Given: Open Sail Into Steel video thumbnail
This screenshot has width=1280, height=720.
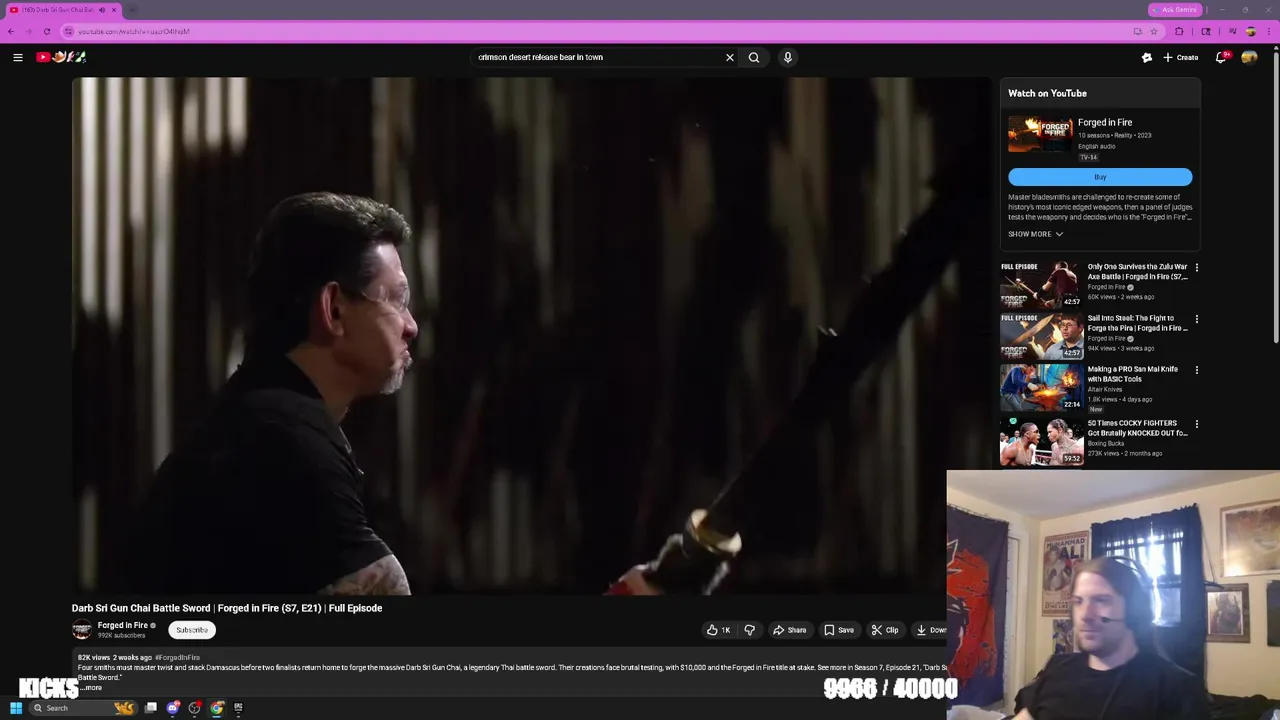Looking at the screenshot, I should coord(1041,336).
